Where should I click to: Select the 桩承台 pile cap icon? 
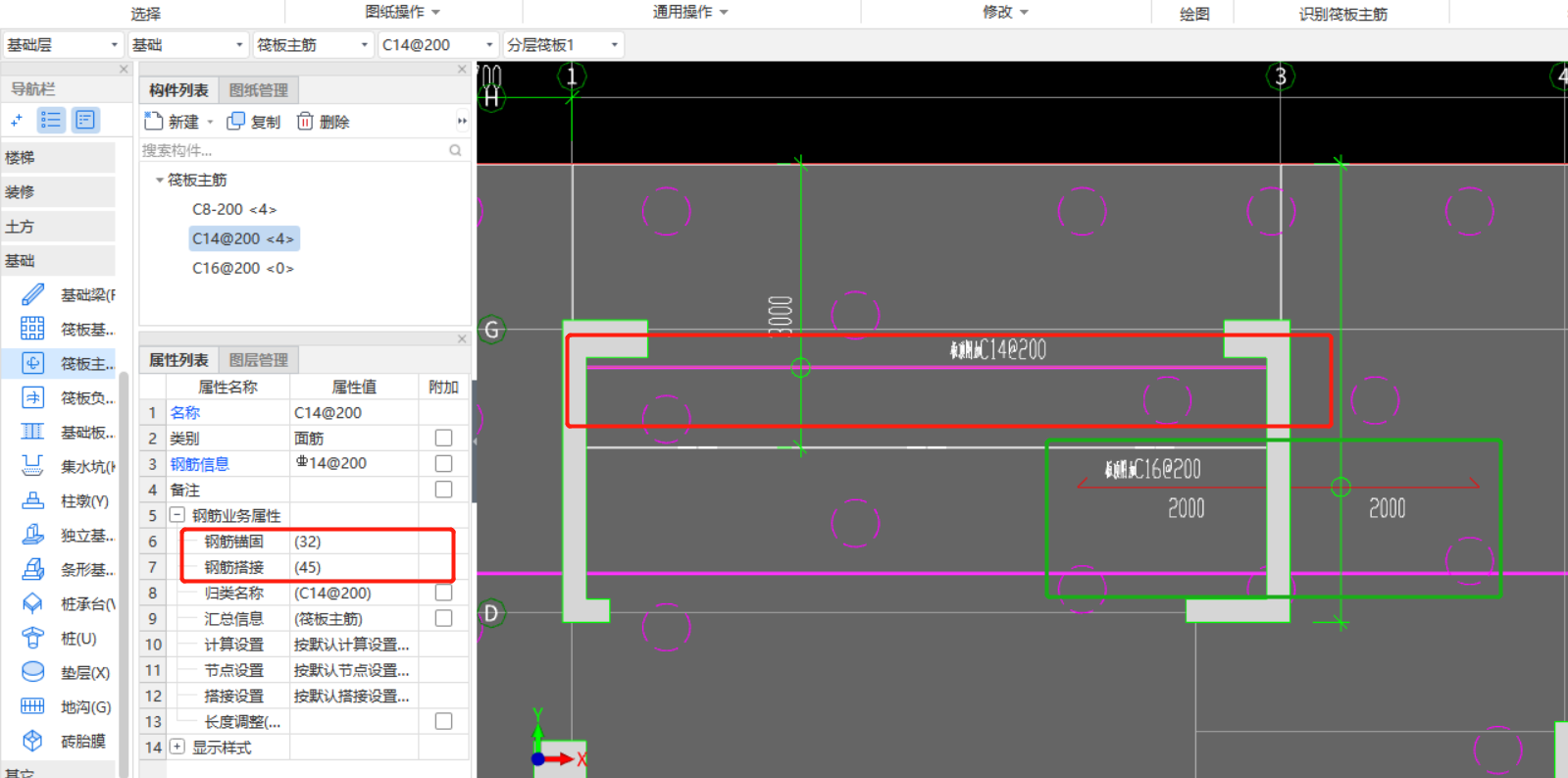point(32,603)
